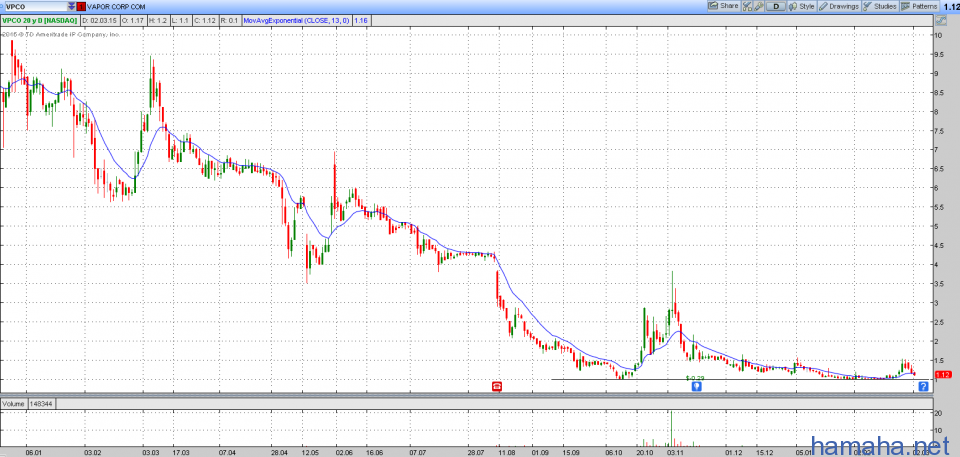Open the Patterns menu
Image resolution: width=960 pixels, height=457 pixels.
(919, 6)
